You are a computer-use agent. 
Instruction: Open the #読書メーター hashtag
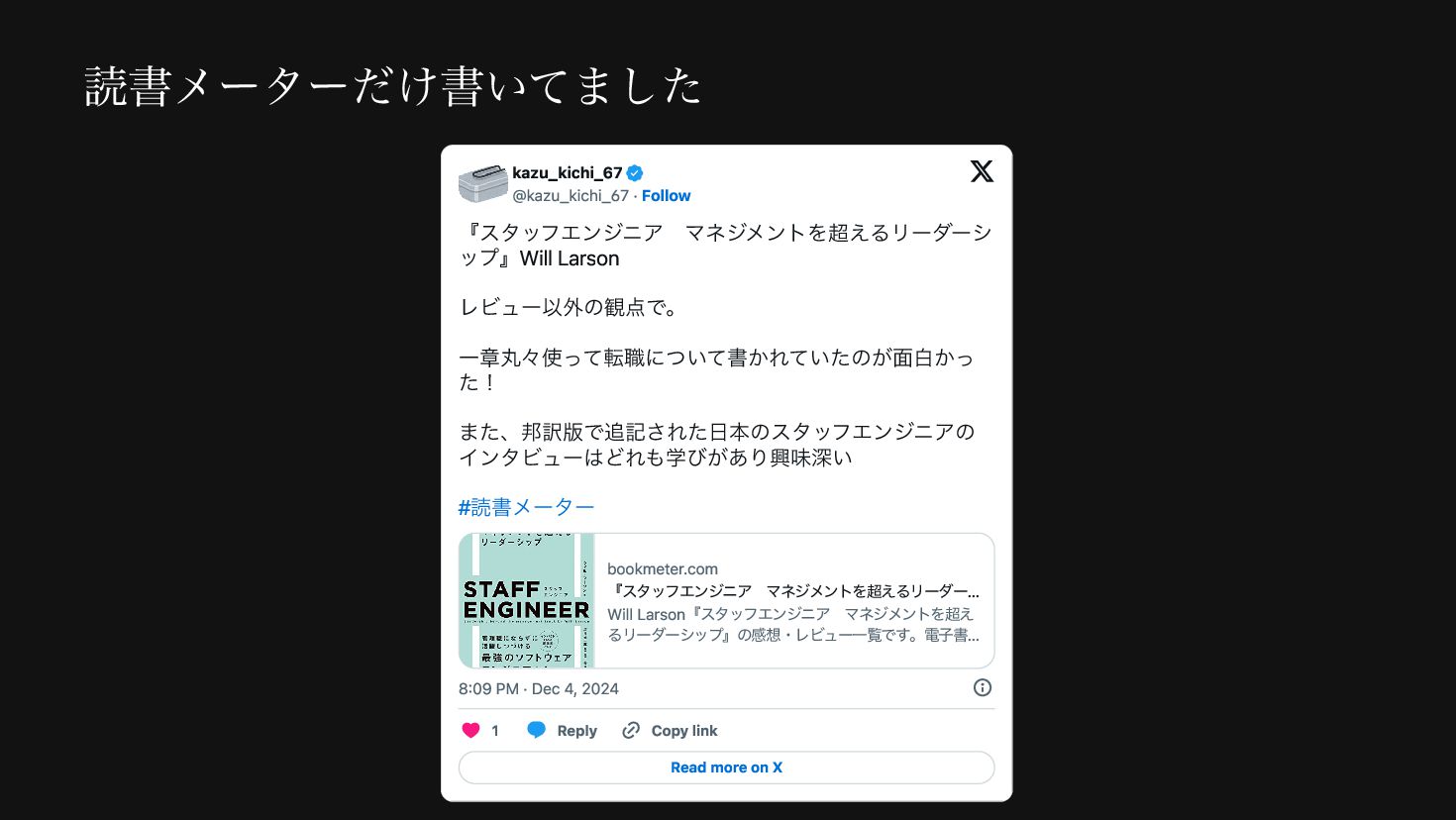coord(526,507)
